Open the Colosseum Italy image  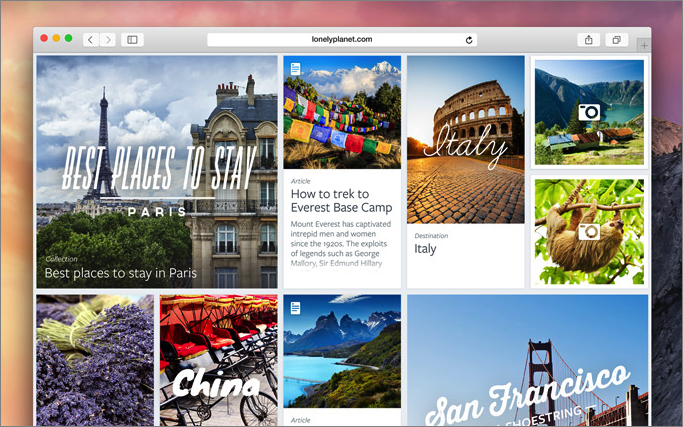(x=466, y=139)
